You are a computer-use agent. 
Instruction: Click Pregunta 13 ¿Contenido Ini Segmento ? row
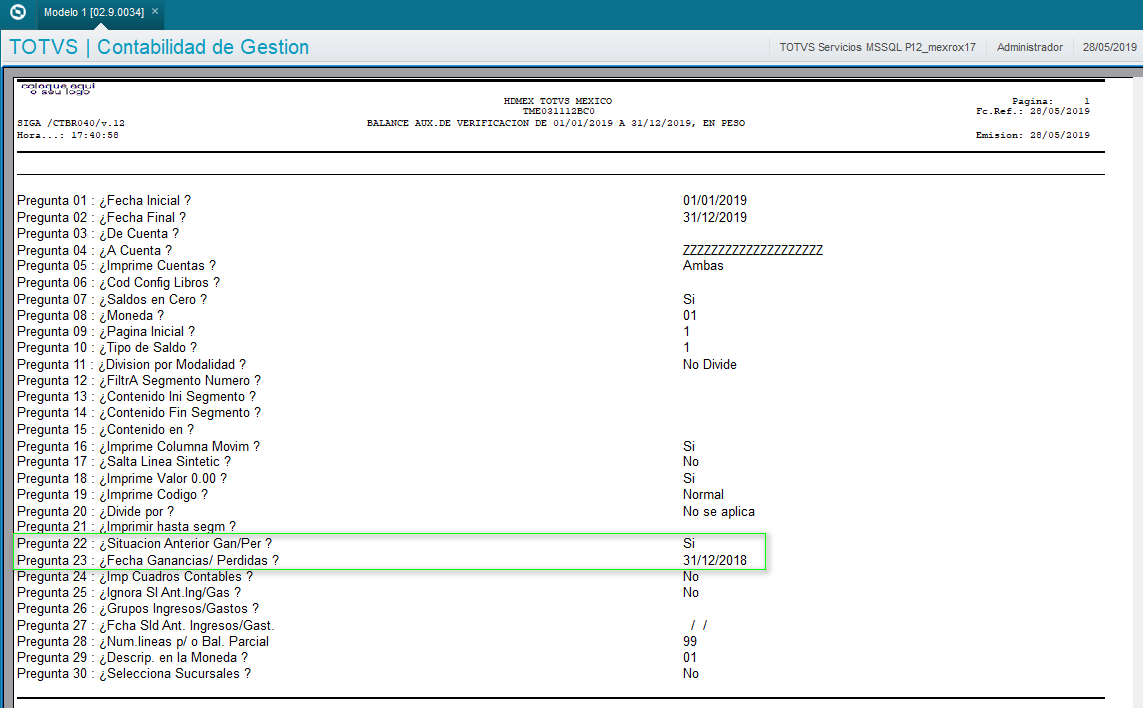coord(136,397)
